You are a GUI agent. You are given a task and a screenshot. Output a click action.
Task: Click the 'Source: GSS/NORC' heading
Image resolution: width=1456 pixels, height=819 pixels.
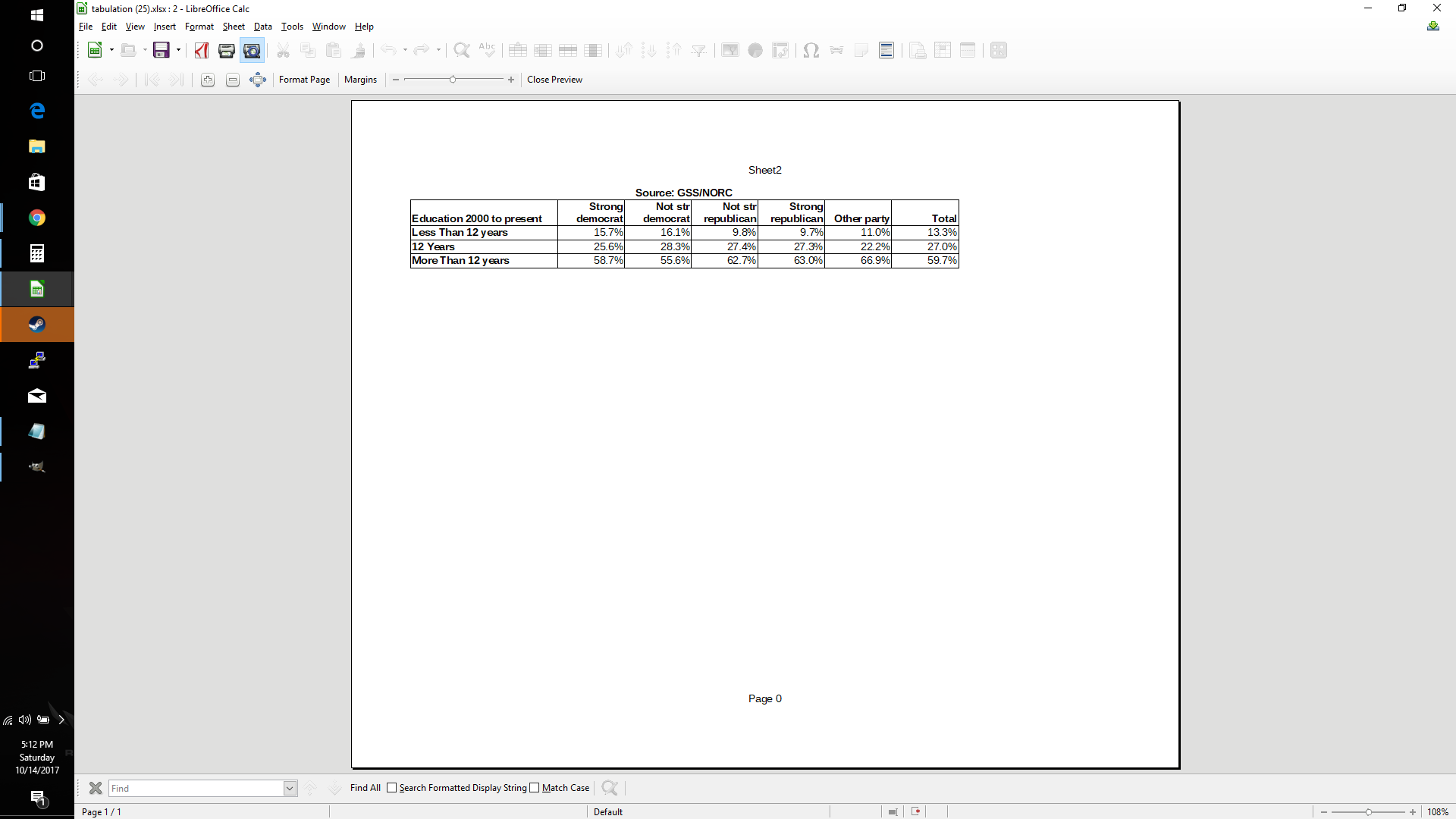pyautogui.click(x=683, y=193)
